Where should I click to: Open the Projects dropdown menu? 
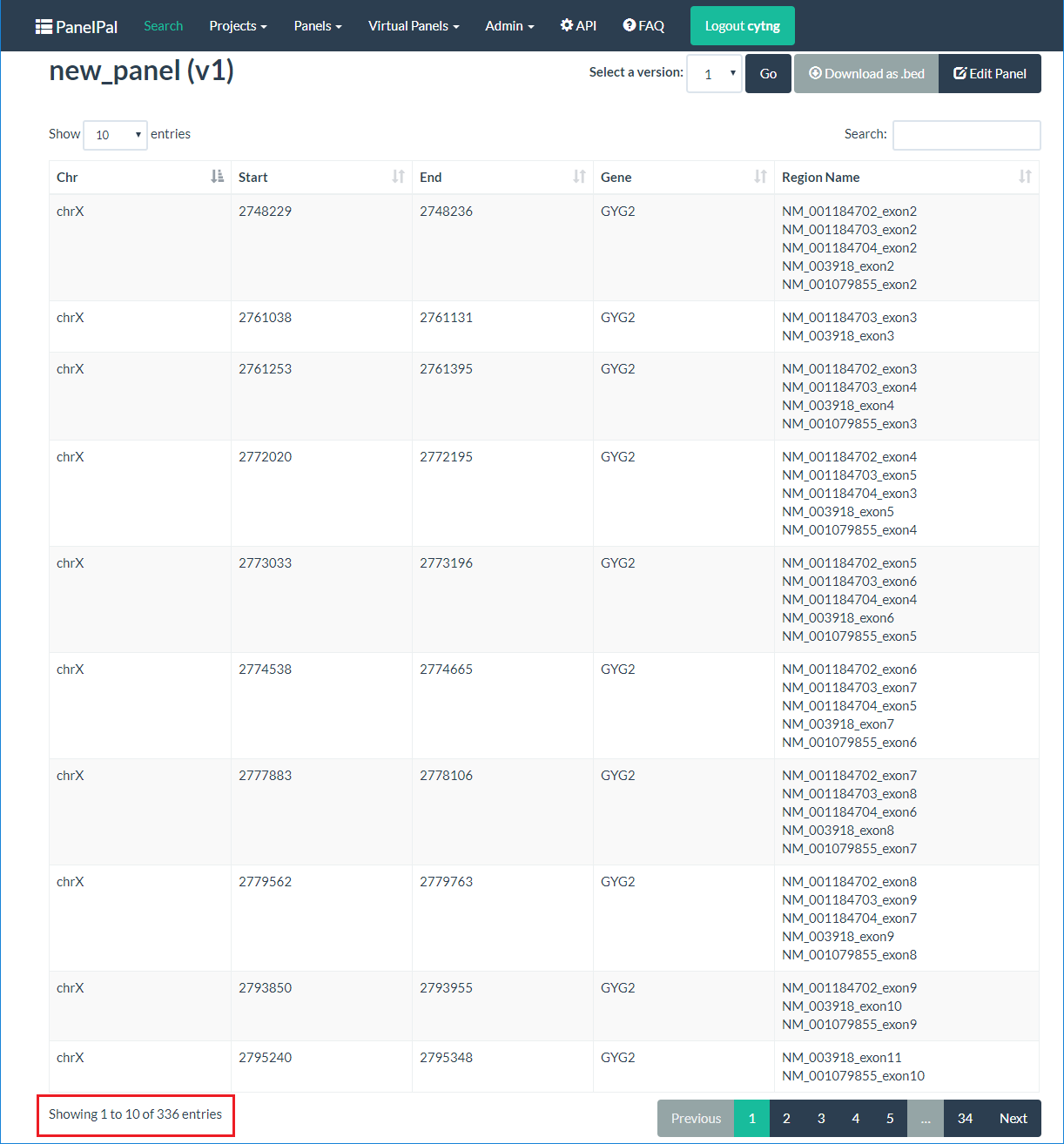pyautogui.click(x=238, y=26)
